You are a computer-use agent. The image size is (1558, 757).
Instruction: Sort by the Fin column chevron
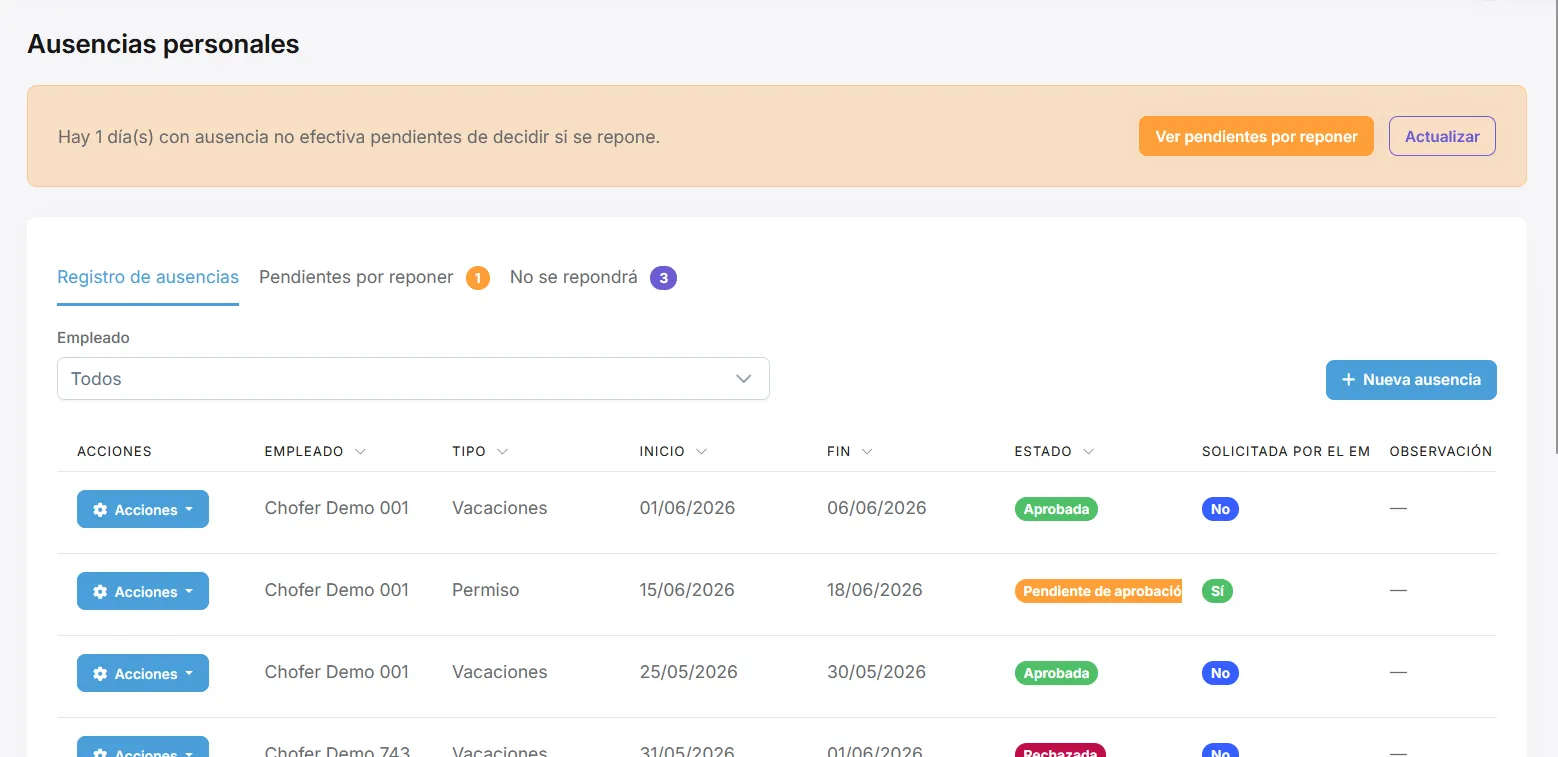(x=866, y=452)
